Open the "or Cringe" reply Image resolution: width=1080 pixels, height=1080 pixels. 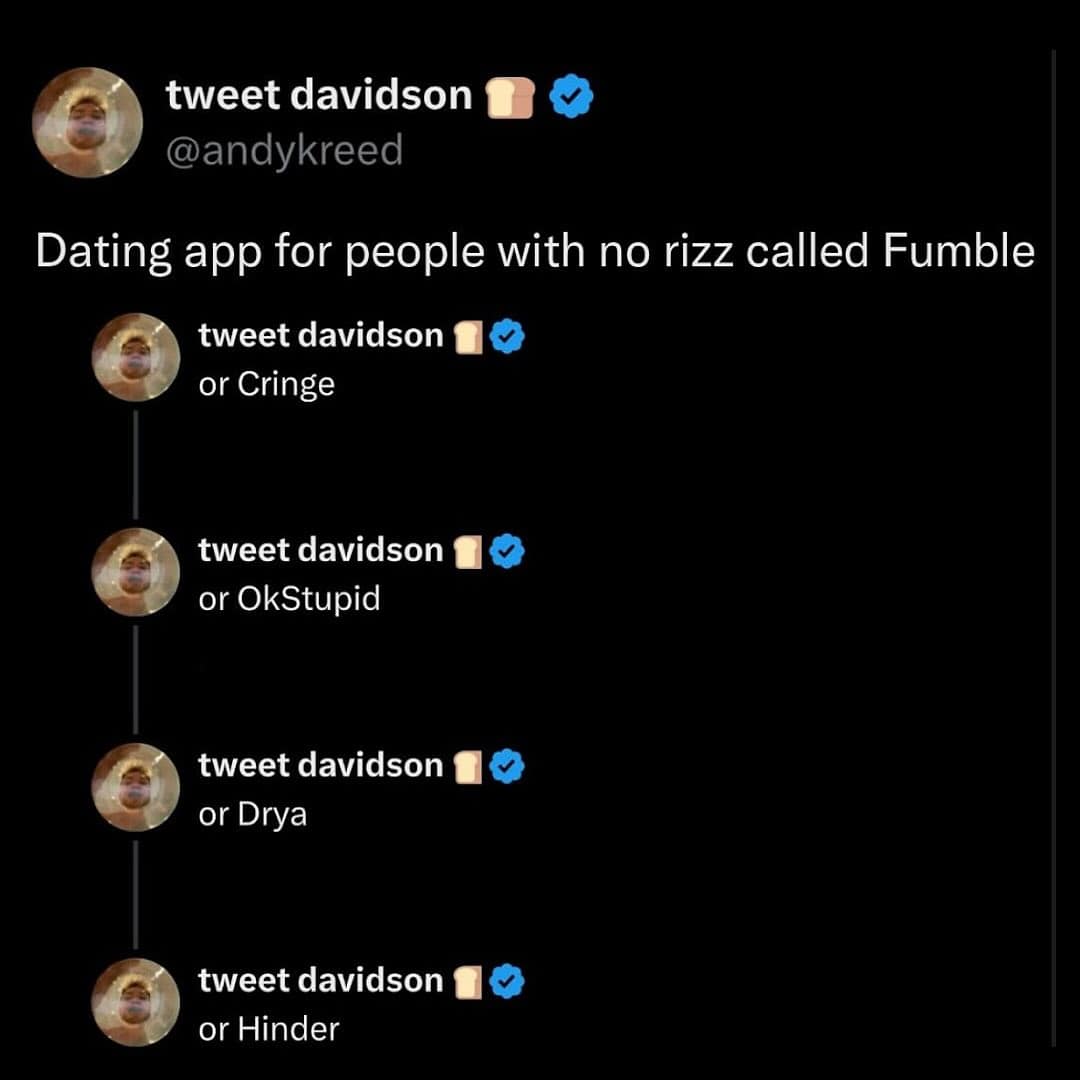point(267,385)
